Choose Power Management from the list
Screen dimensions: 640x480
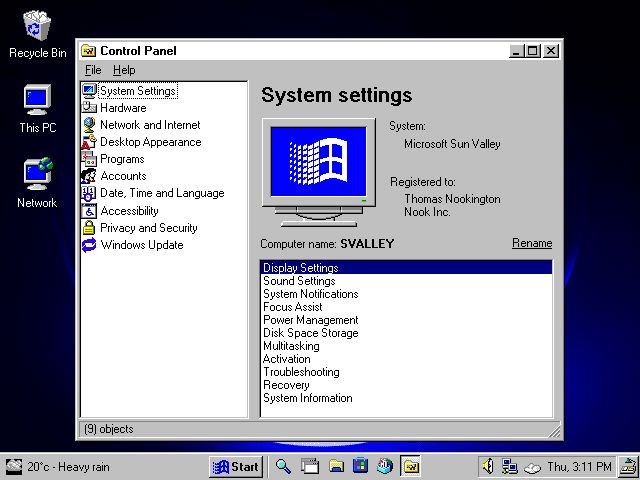tap(310, 320)
